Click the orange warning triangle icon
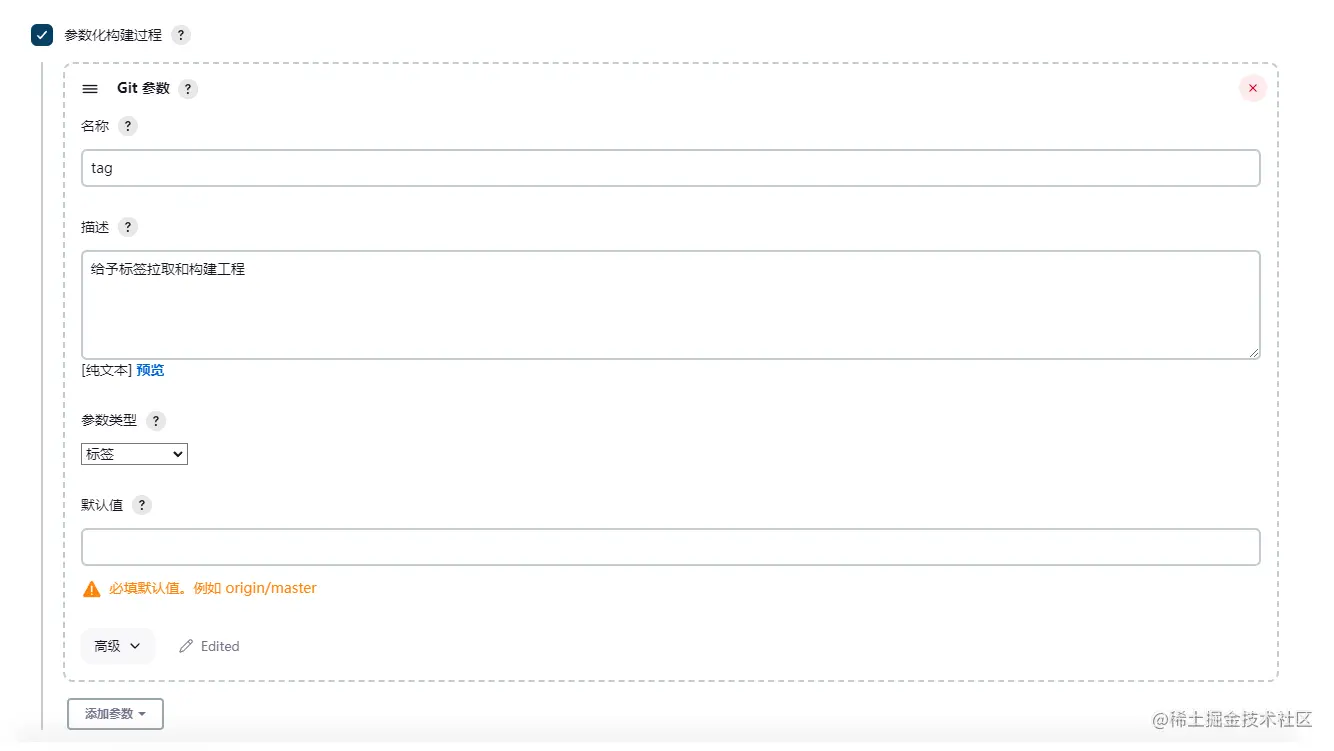1334x751 pixels. [x=92, y=589]
